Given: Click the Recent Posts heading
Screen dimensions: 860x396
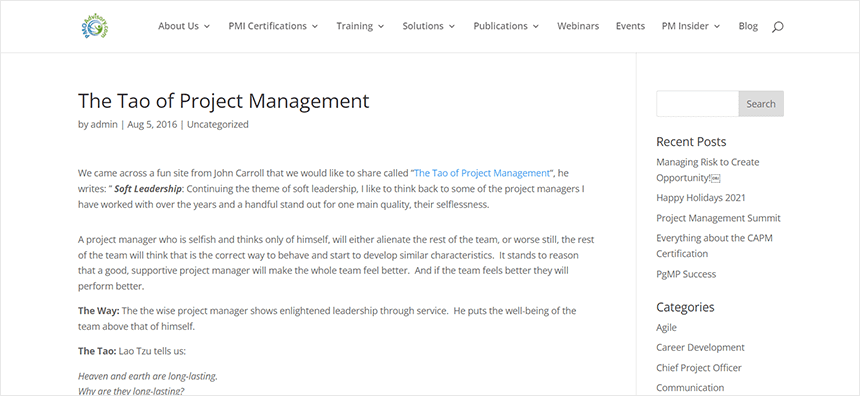Looking at the screenshot, I should [x=691, y=142].
